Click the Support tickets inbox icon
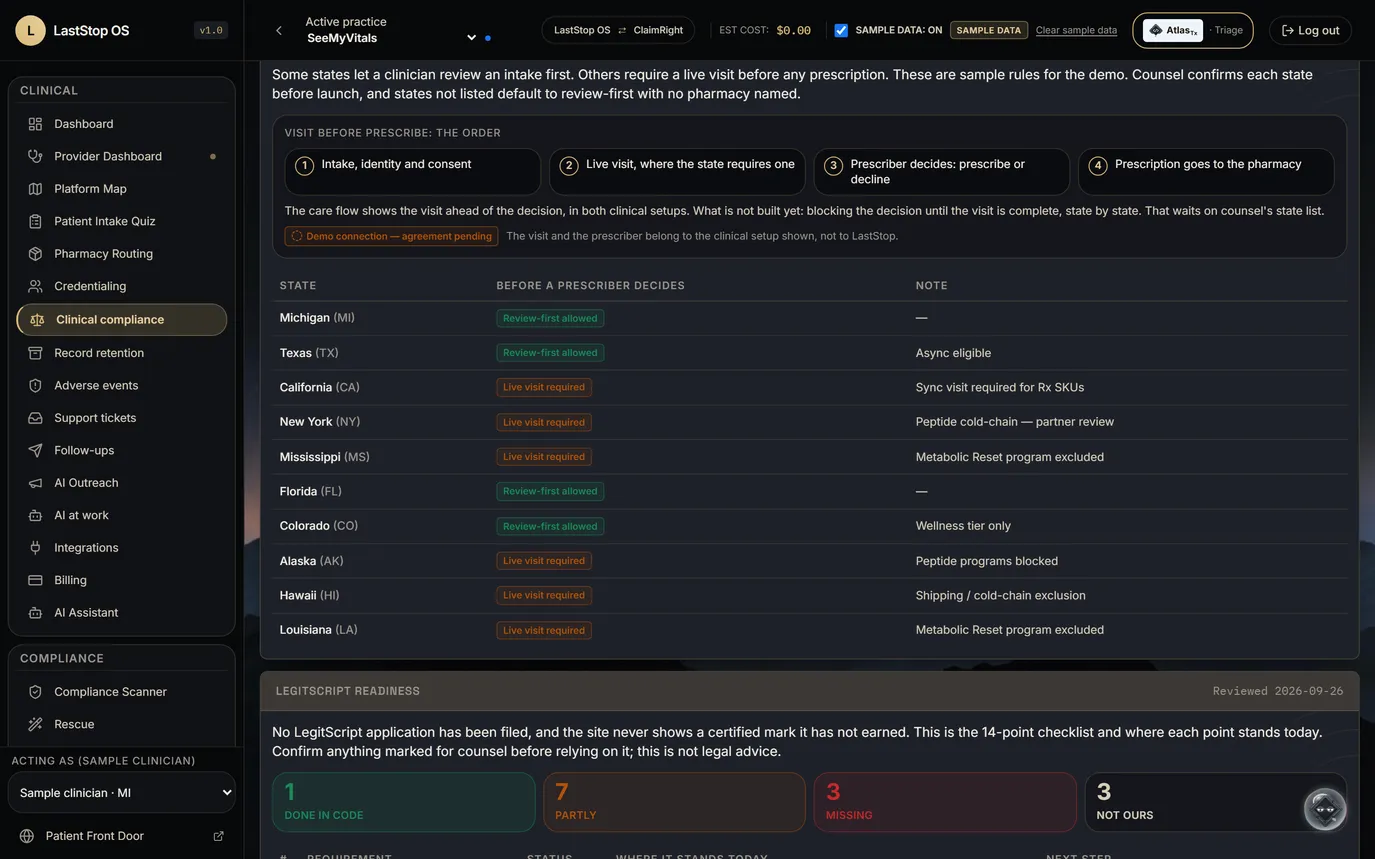The image size is (1375, 859). (x=35, y=418)
